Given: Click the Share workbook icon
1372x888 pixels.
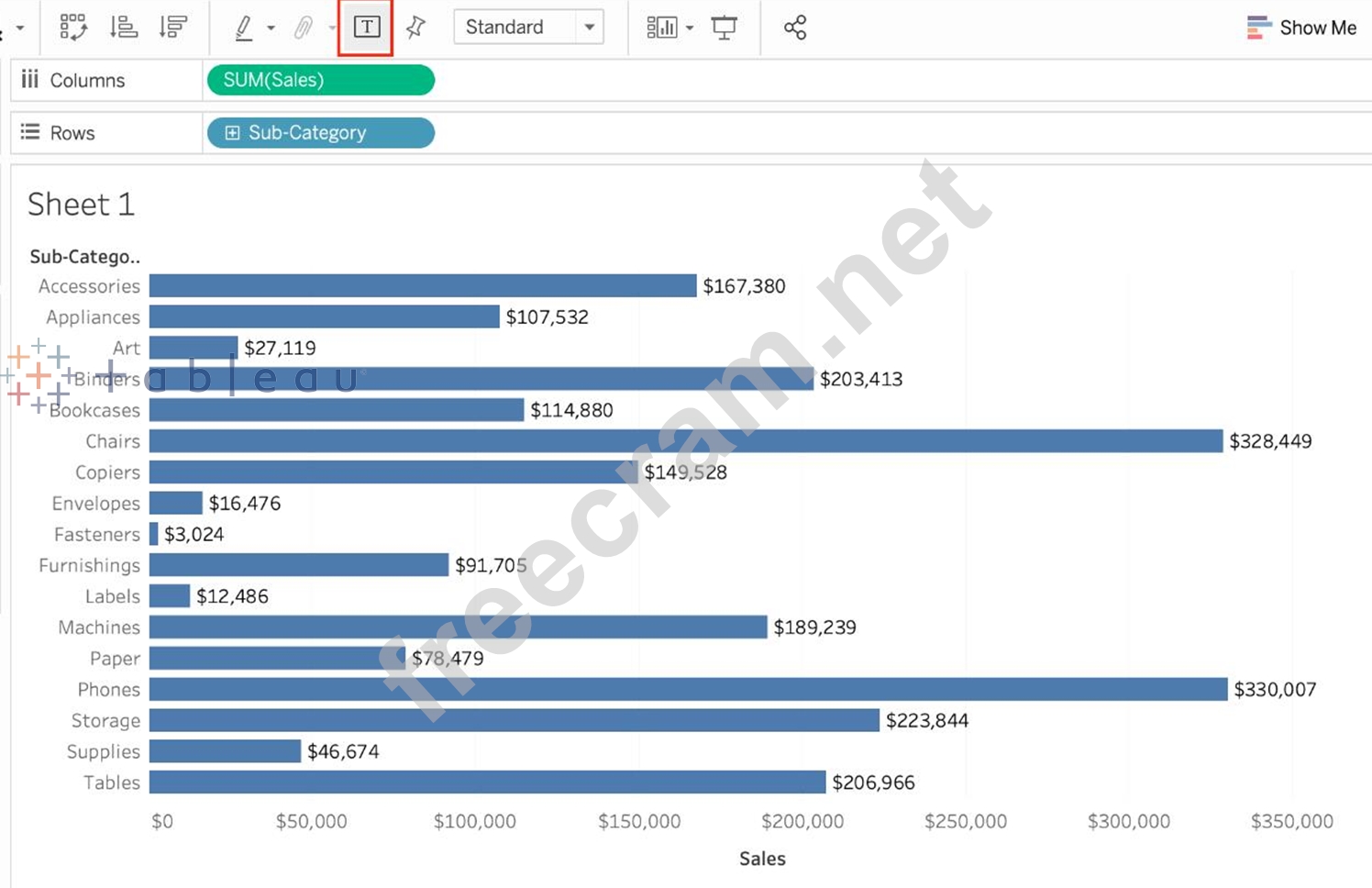Looking at the screenshot, I should coord(795,28).
